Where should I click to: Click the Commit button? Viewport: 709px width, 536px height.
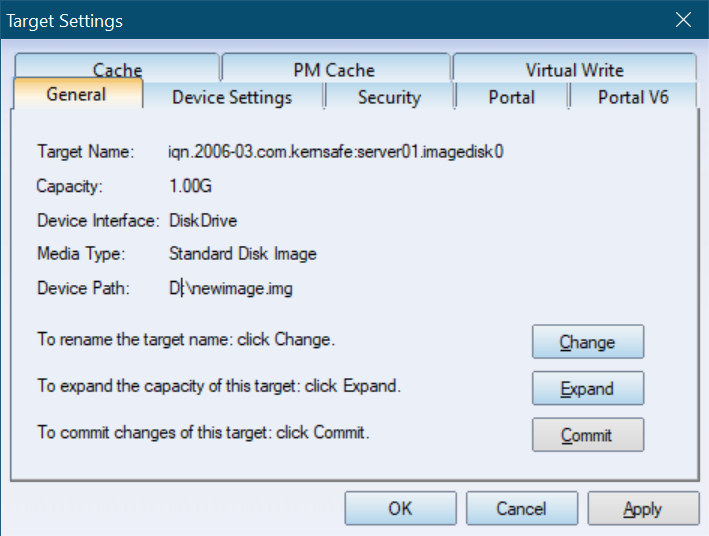(x=588, y=435)
